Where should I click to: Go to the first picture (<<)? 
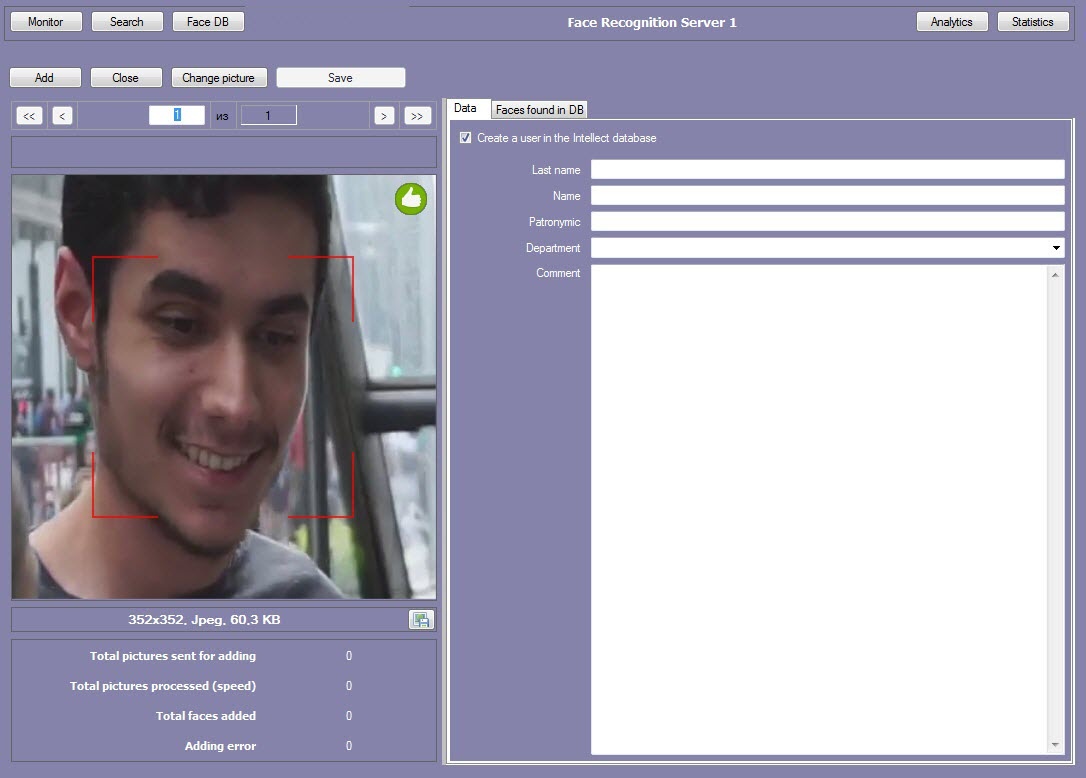[30, 116]
